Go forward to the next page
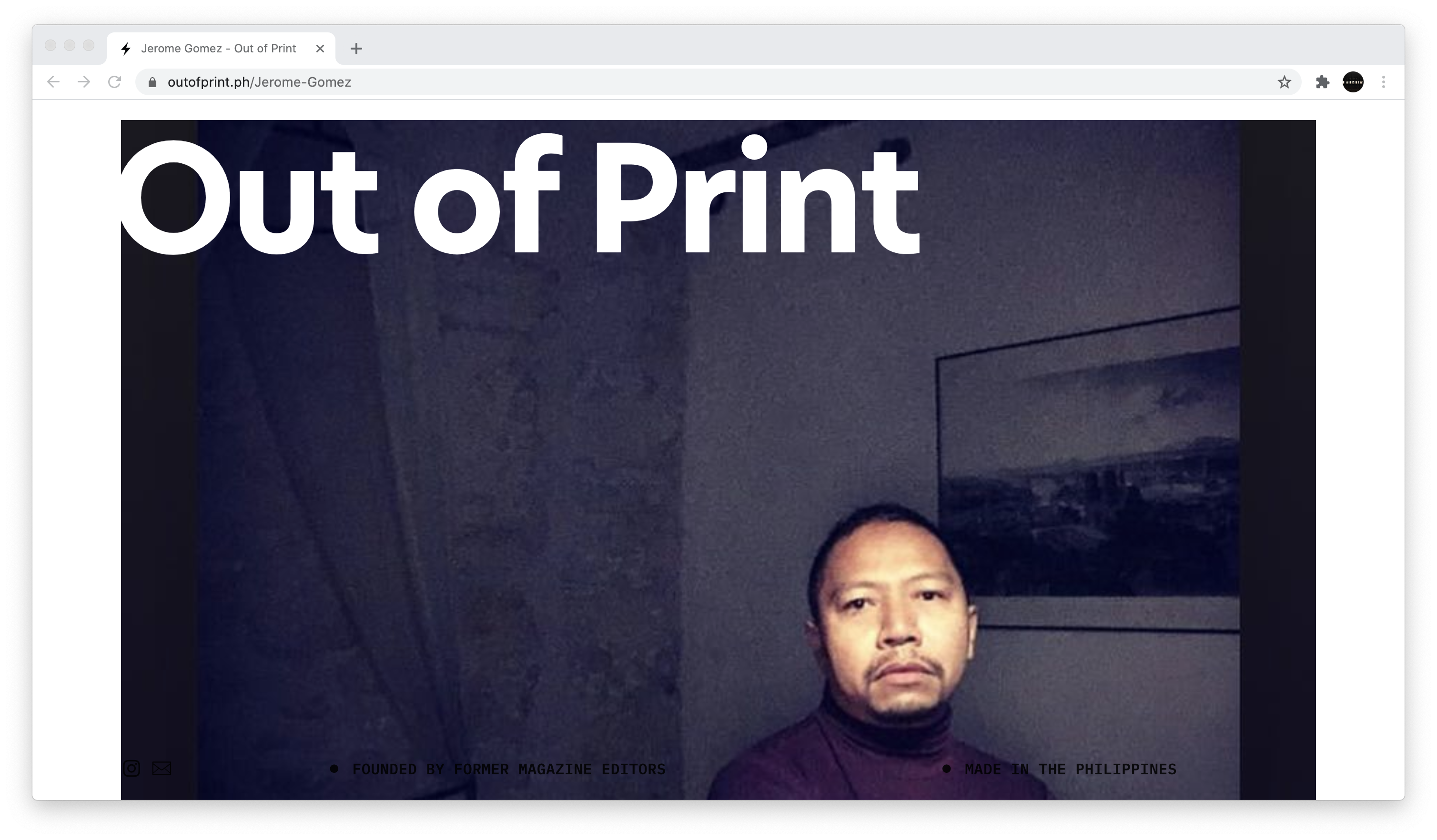This screenshot has width=1437, height=840. 84,82
